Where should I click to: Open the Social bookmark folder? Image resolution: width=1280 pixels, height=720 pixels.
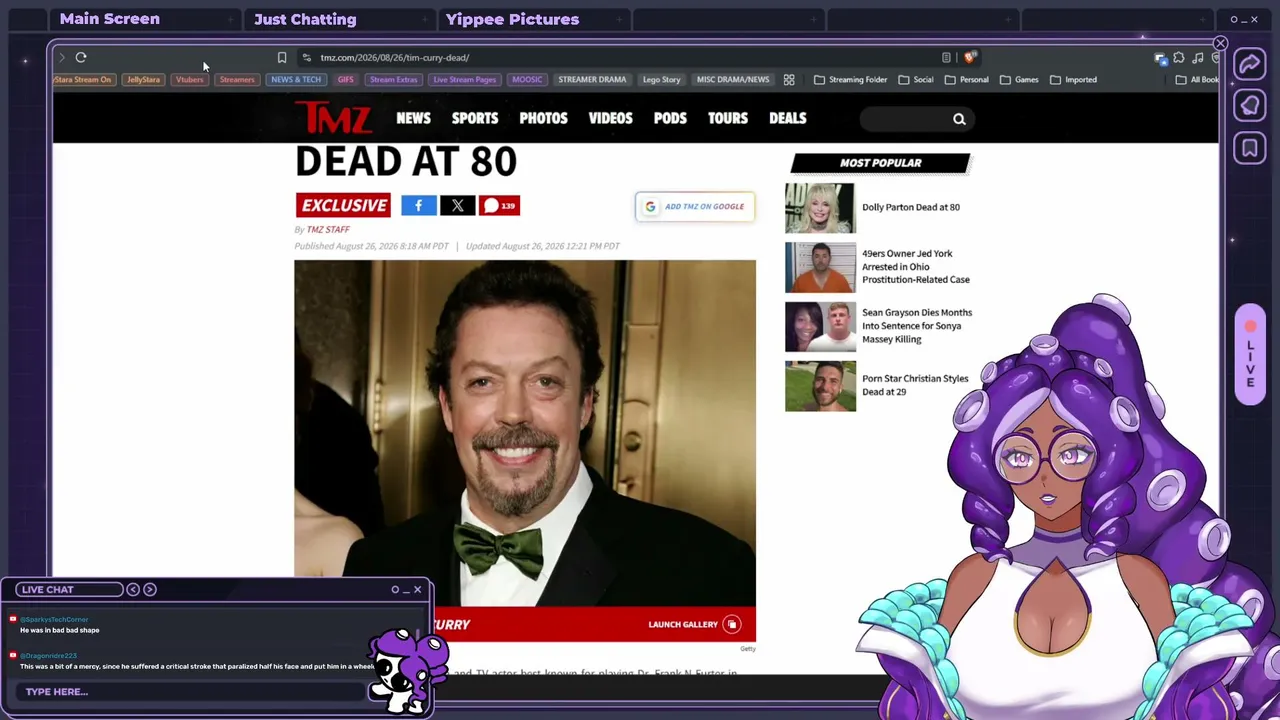click(915, 80)
